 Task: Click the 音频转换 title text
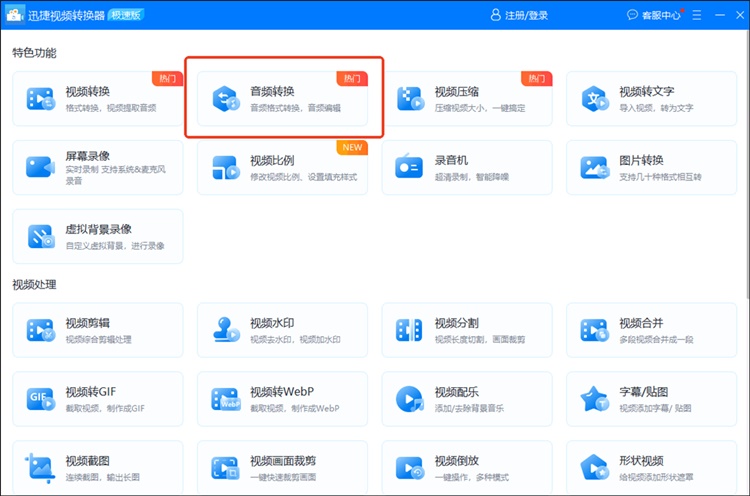(272, 91)
